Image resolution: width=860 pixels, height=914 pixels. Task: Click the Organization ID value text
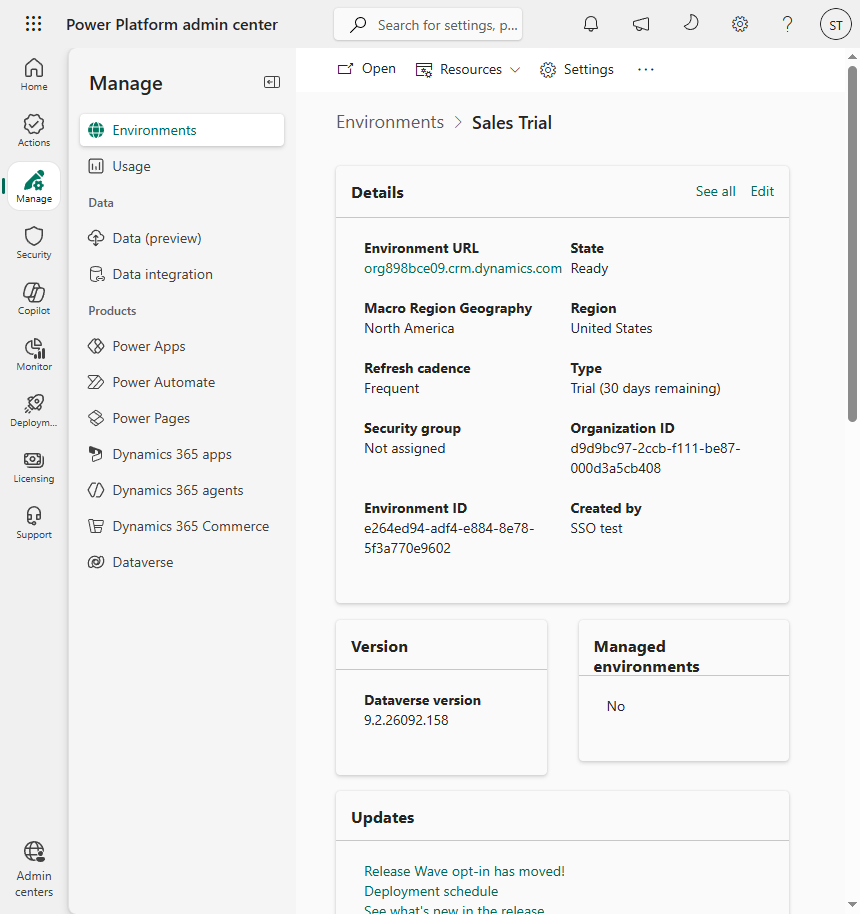655,458
